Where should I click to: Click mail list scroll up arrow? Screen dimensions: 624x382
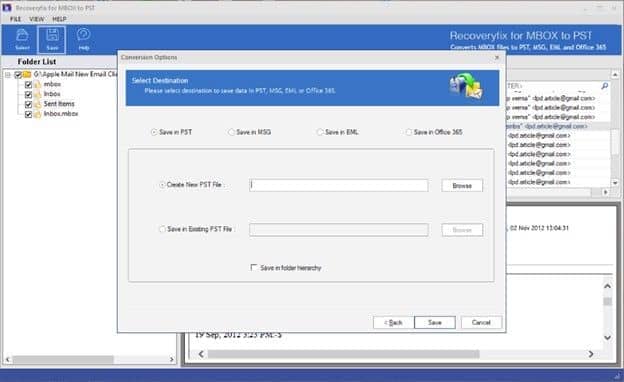[615, 75]
